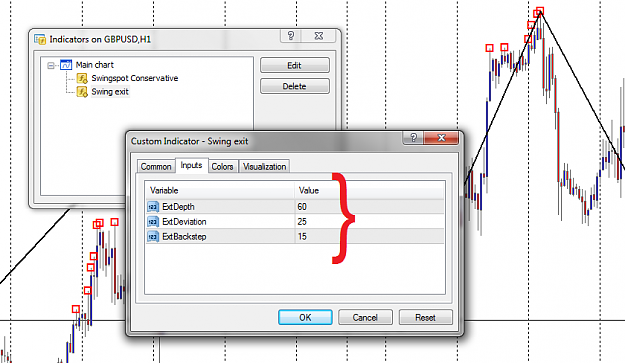The image size is (625, 363).
Task: Click the Reset button
Action: tap(425, 318)
